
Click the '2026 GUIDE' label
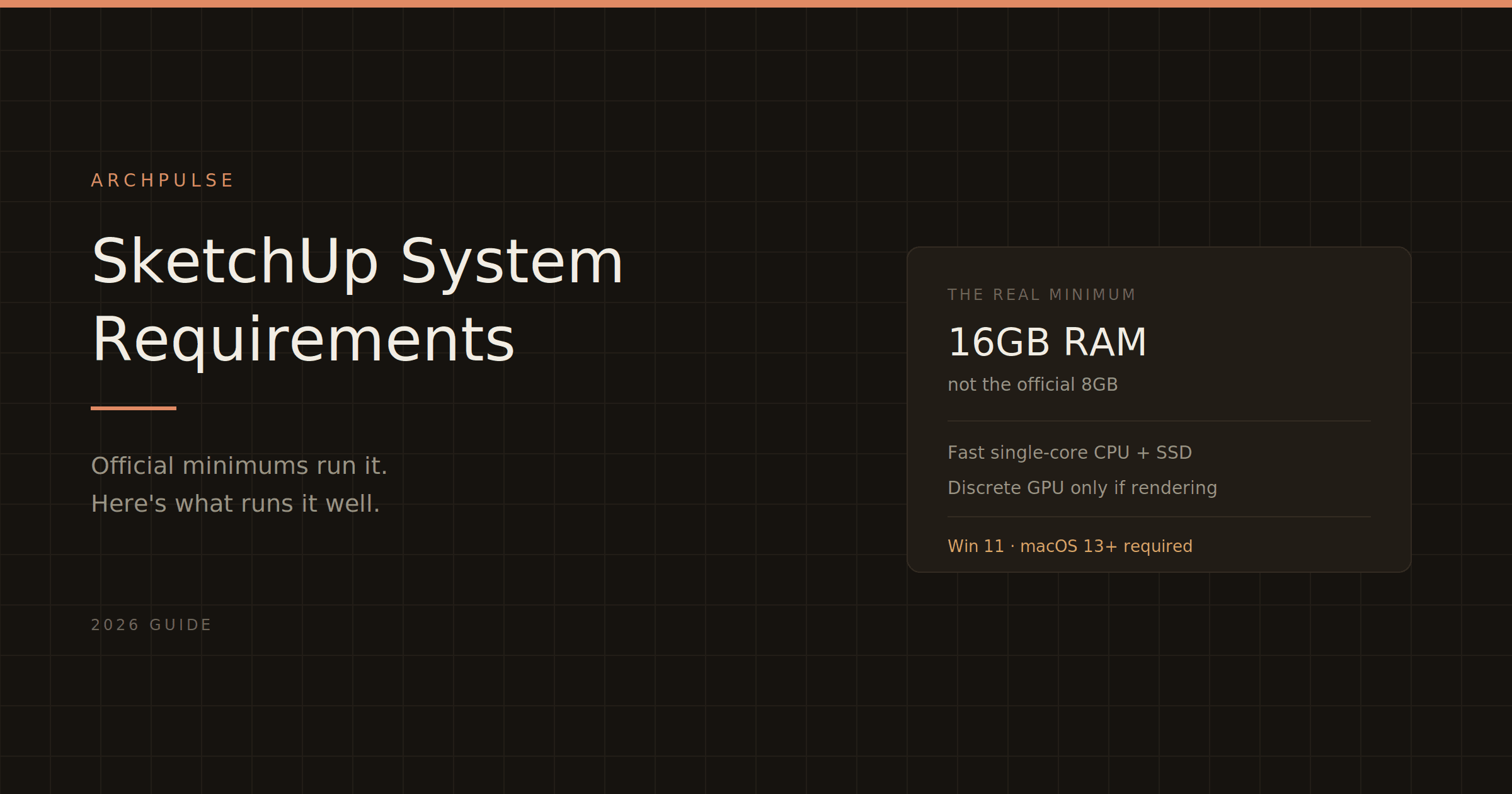[151, 624]
